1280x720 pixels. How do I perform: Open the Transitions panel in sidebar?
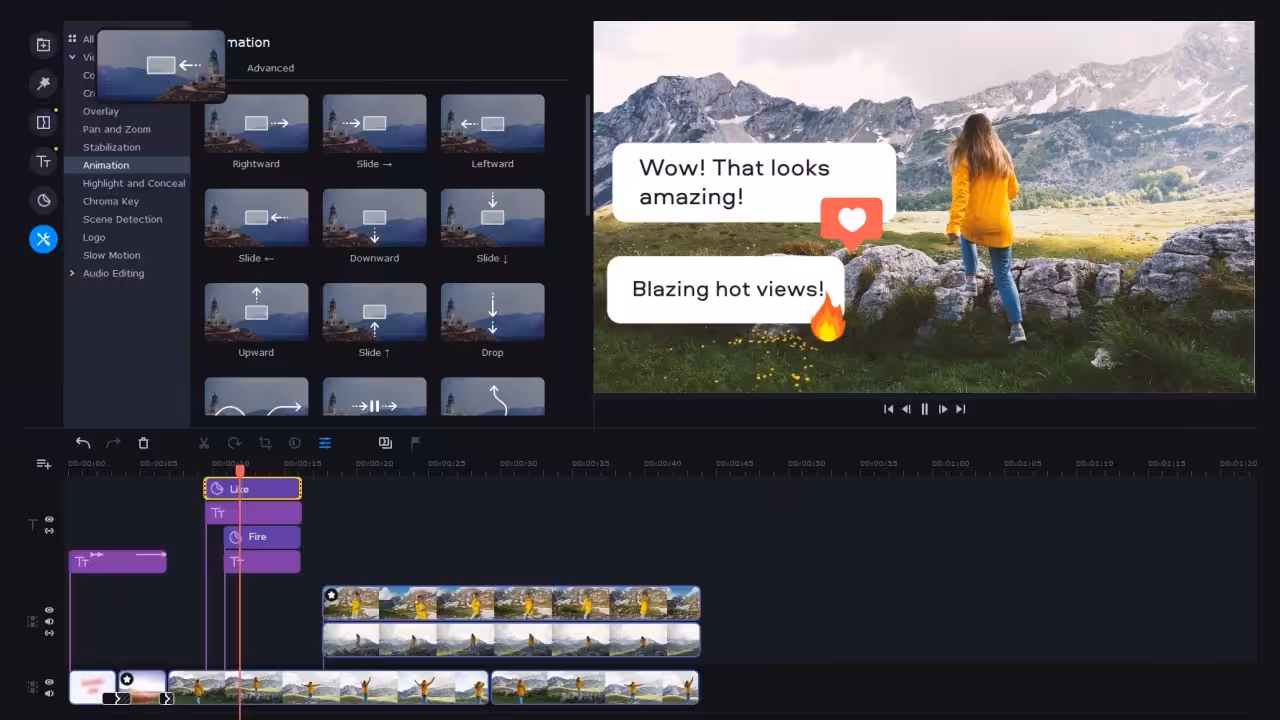43,123
